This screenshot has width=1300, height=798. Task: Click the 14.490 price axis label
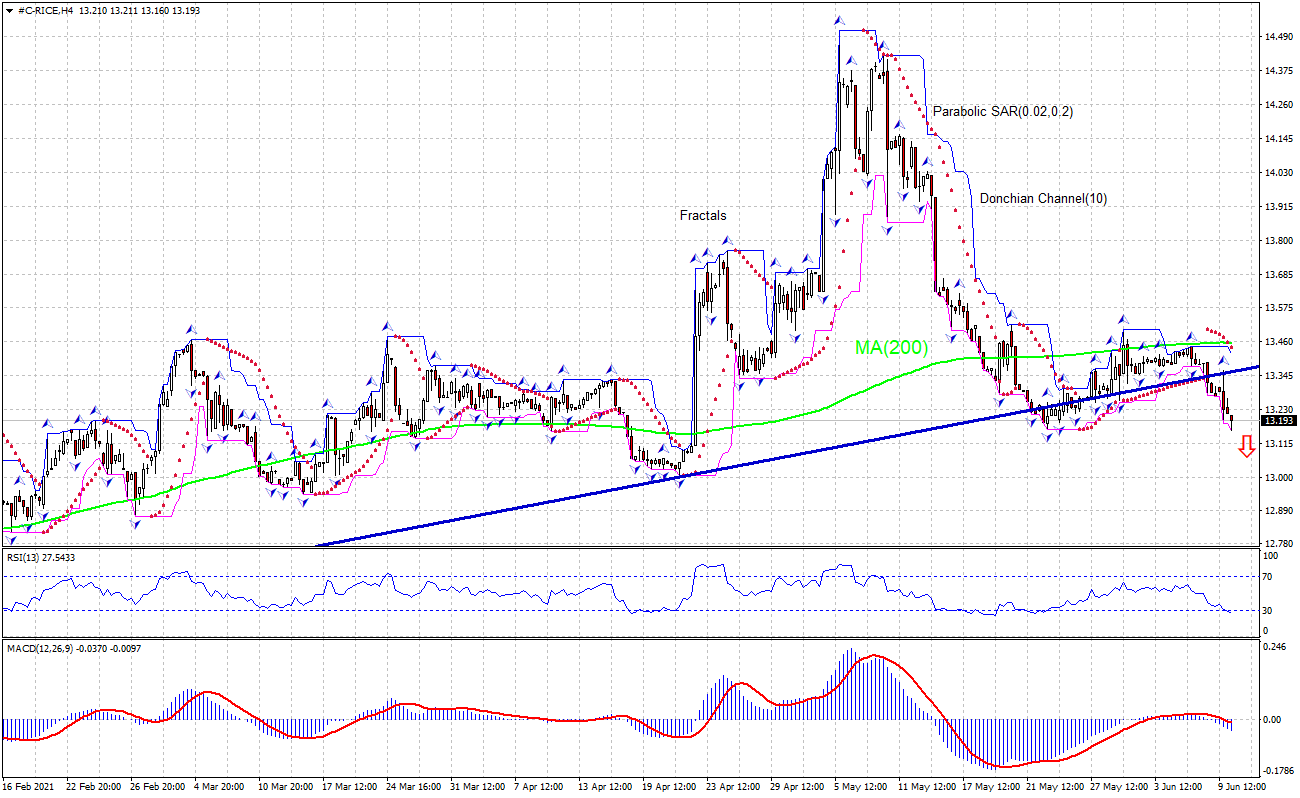[1277, 37]
